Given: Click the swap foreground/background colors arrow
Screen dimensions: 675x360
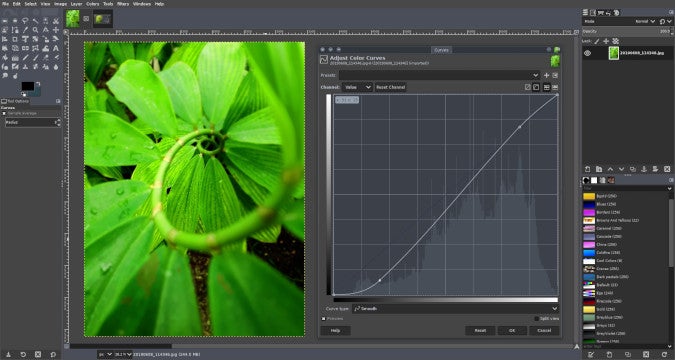Looking at the screenshot, I should pos(39,83).
